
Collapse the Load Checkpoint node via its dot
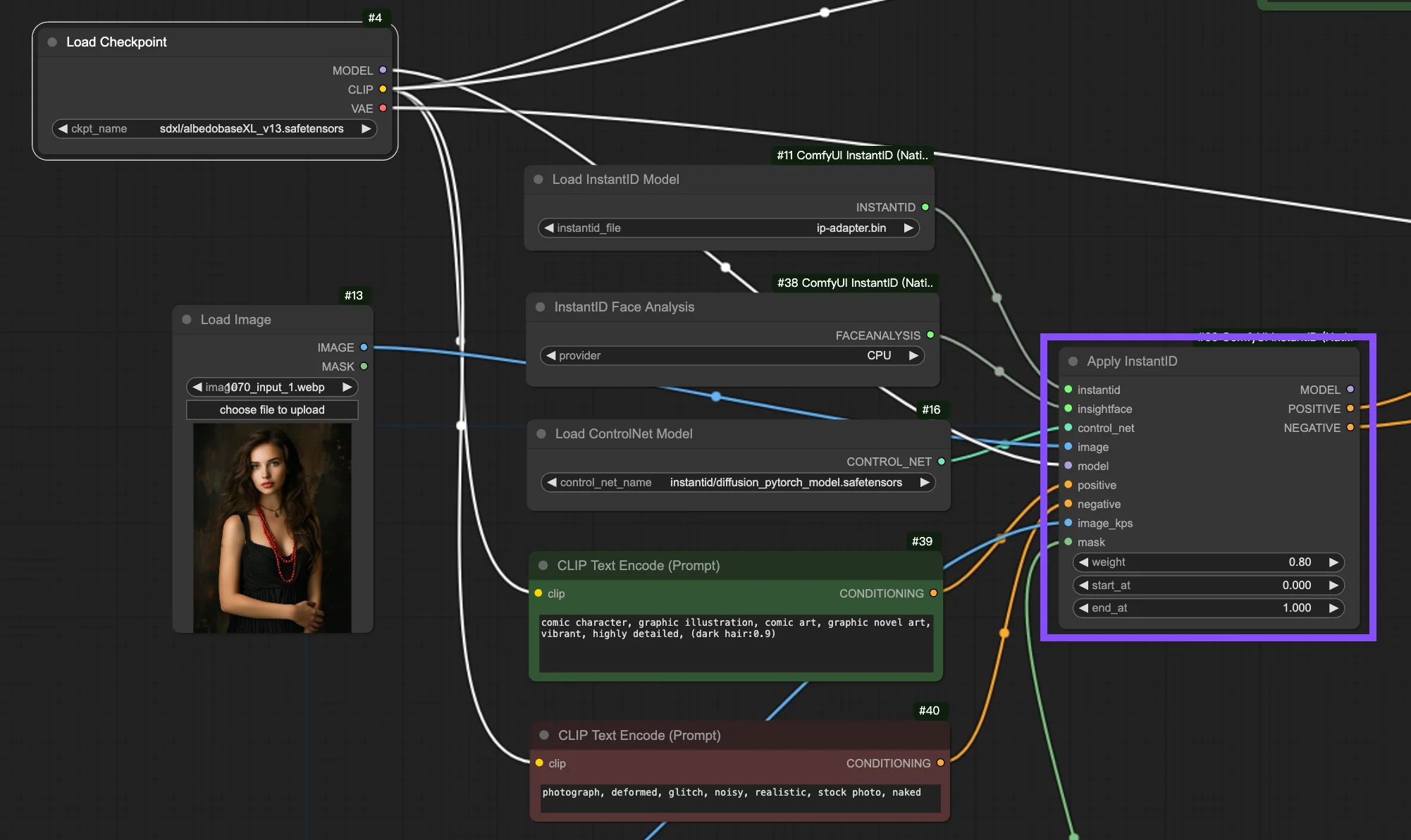tap(52, 42)
